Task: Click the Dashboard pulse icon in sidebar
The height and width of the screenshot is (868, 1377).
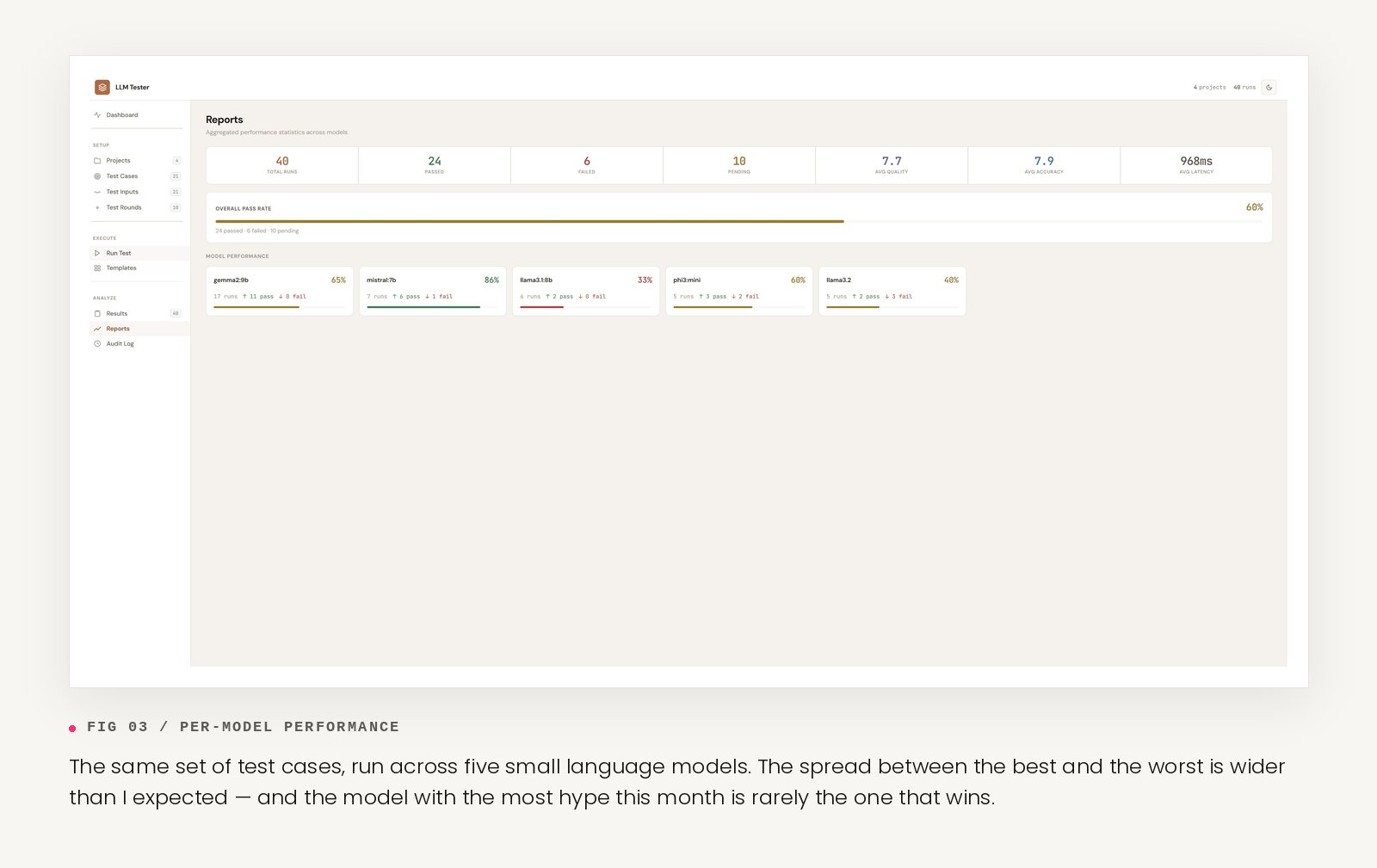Action: [x=97, y=115]
